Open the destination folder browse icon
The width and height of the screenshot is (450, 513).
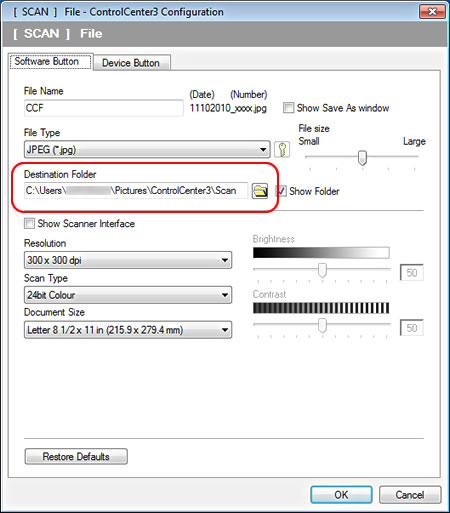click(260, 191)
